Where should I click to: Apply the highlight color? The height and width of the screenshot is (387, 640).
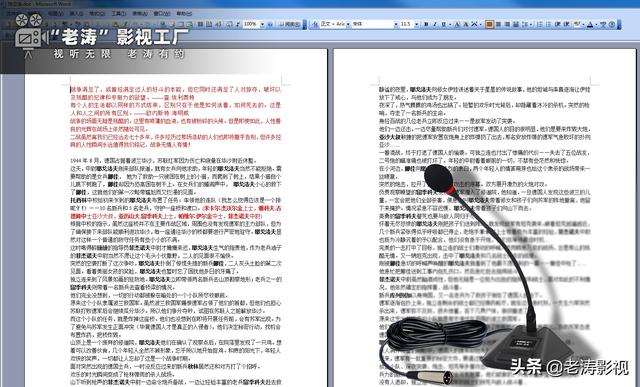tap(577, 24)
